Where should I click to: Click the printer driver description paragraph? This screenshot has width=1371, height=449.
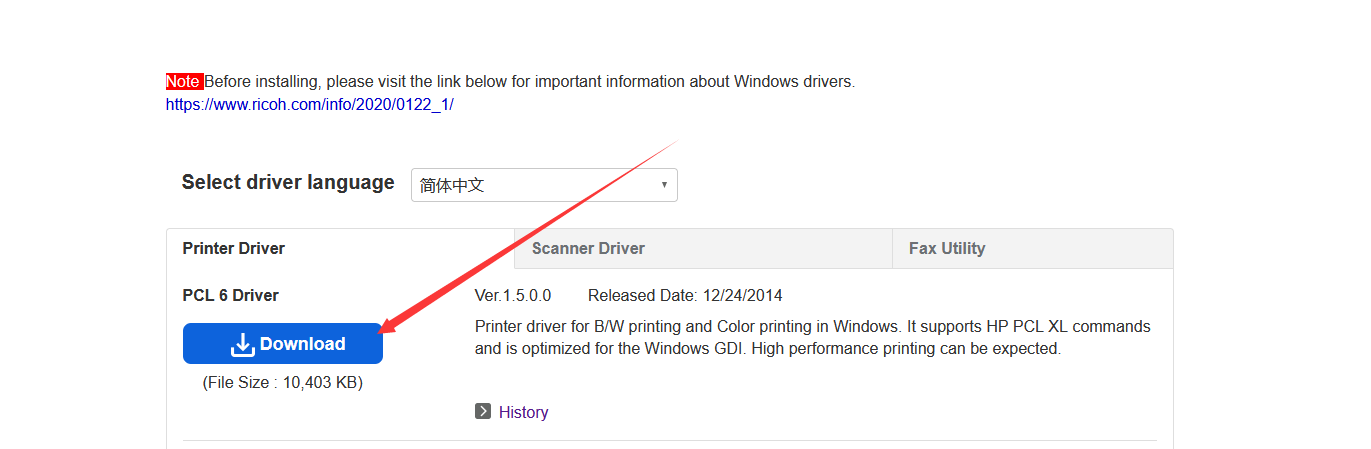[x=813, y=338]
